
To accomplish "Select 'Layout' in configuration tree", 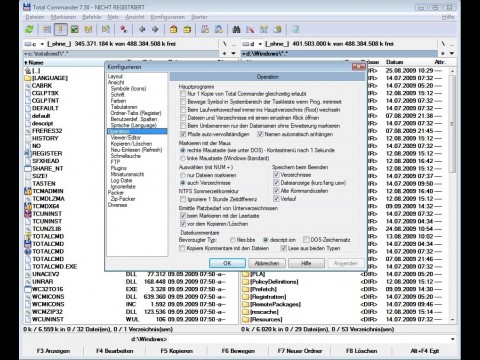I will click(x=115, y=76).
